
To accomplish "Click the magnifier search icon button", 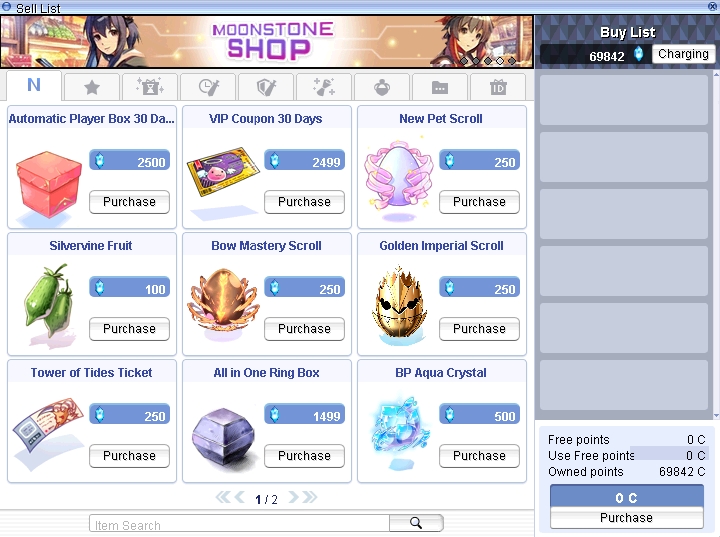I will coord(416,523).
